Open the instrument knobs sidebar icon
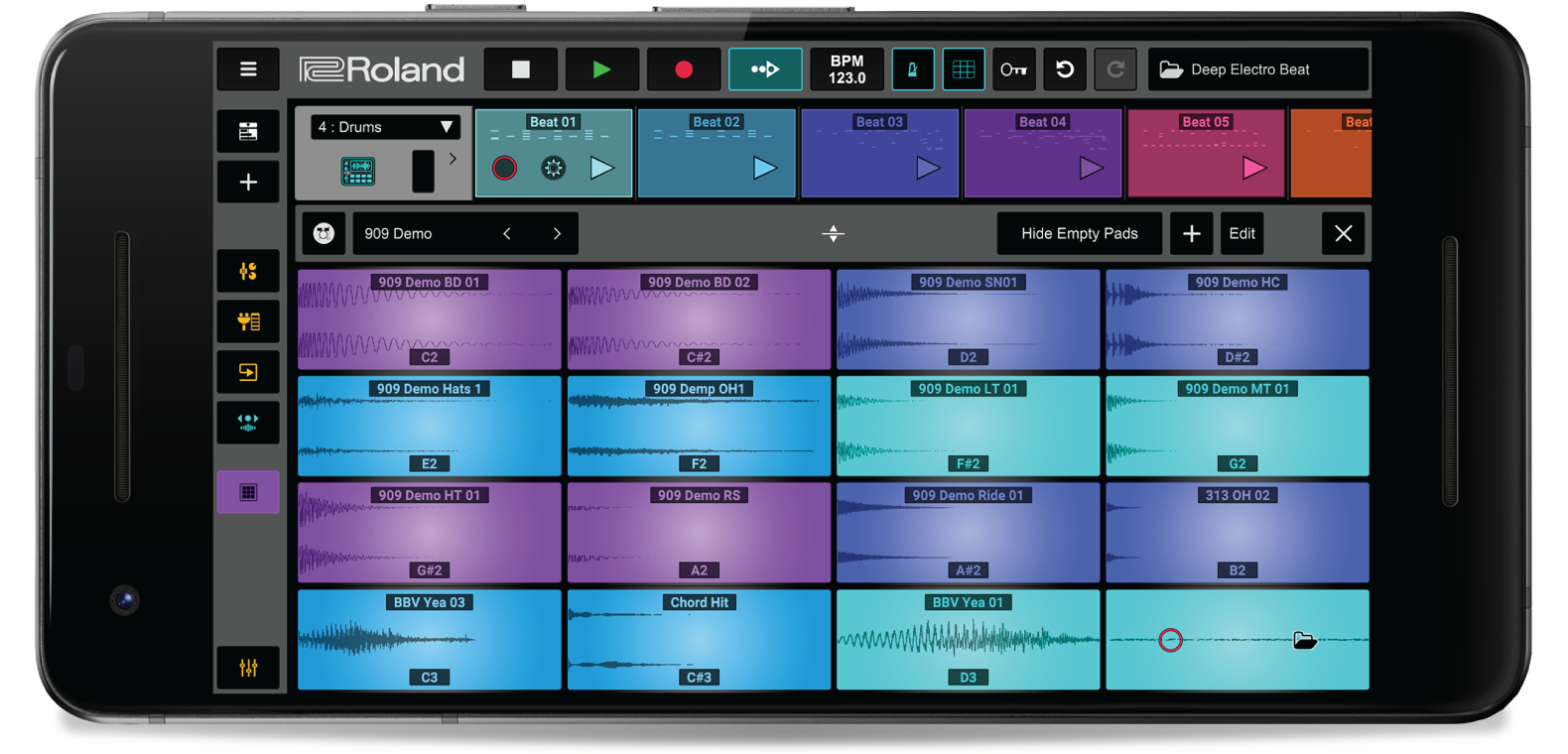This screenshot has width=1568, height=754. pos(248,271)
